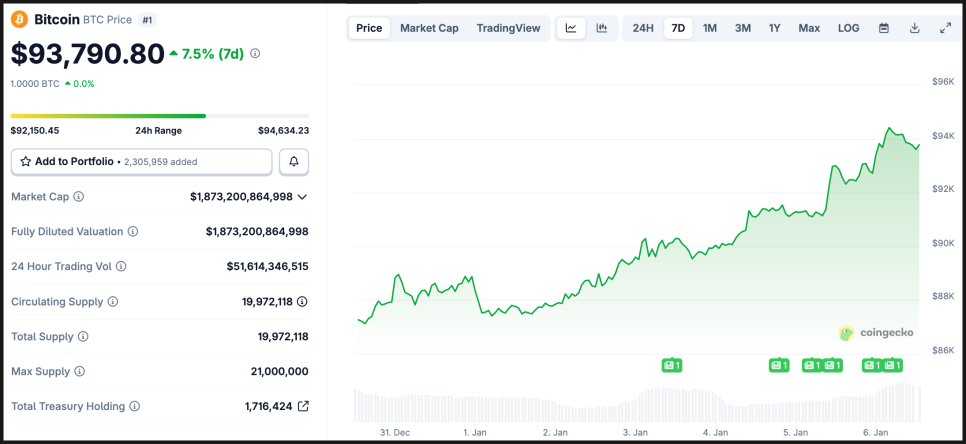Screen dimensions: 966x444
Task: Click the Market Cap info icon
Action: 79,197
